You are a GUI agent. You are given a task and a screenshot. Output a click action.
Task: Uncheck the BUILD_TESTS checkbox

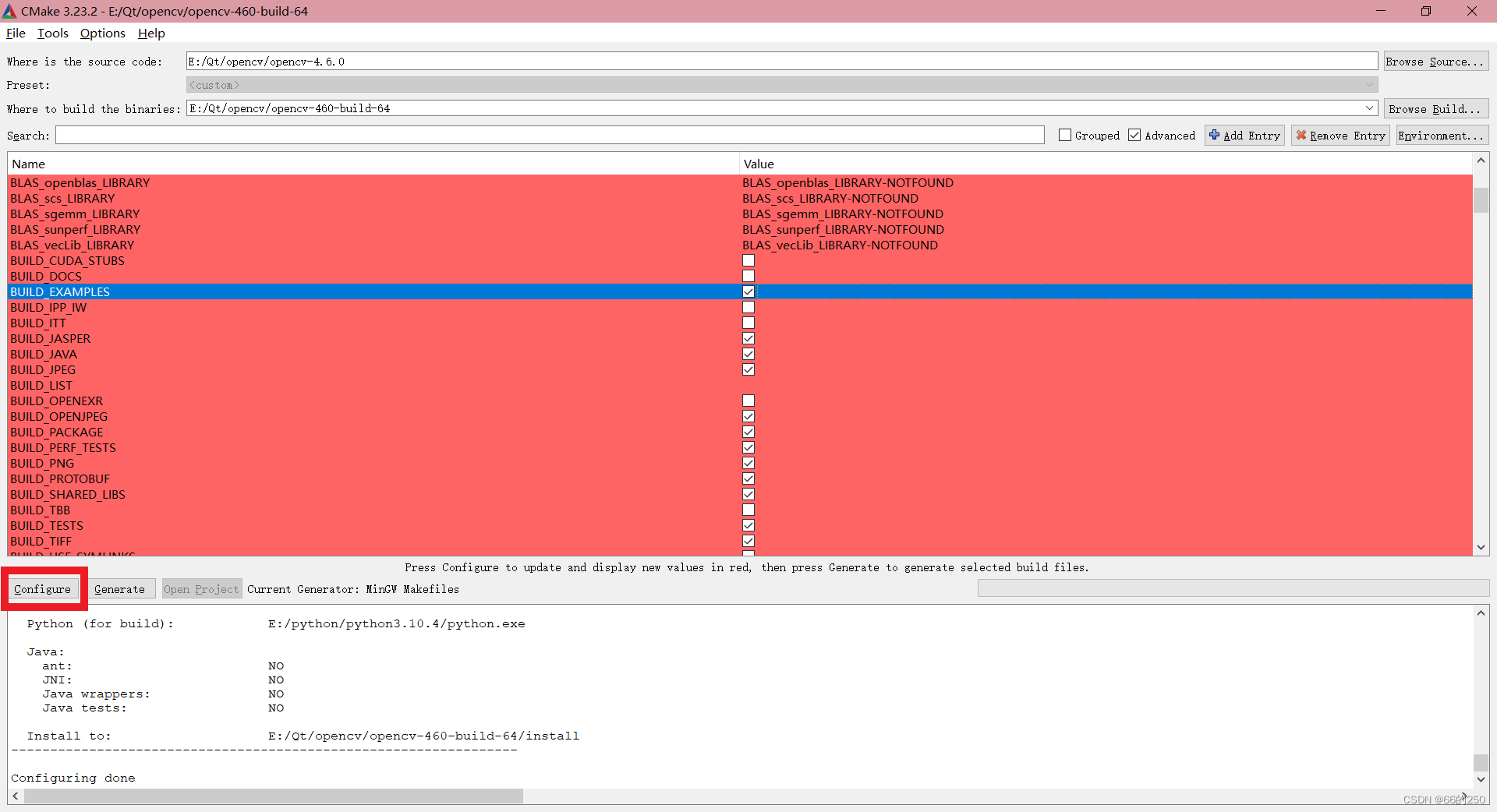click(x=748, y=525)
